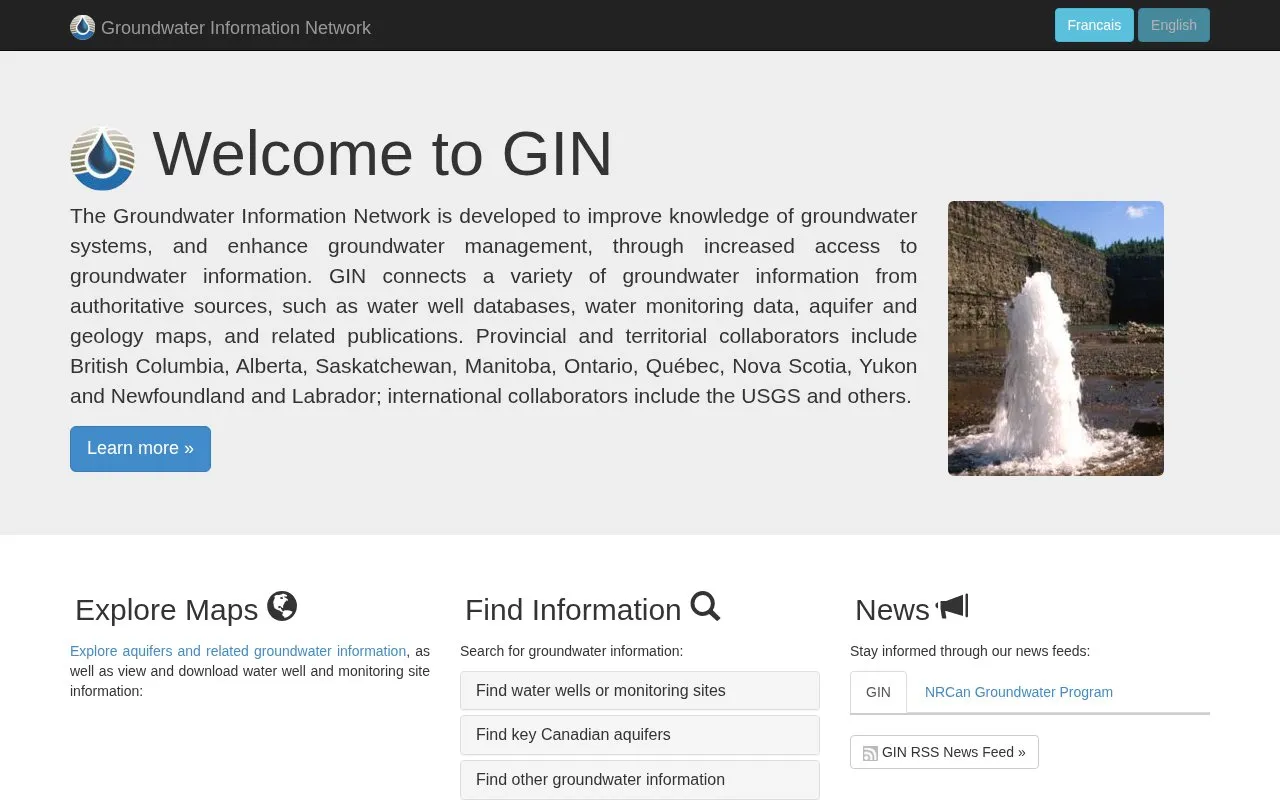Click the globe icon next to Explore Maps
This screenshot has height=800, width=1280.
tap(282, 606)
